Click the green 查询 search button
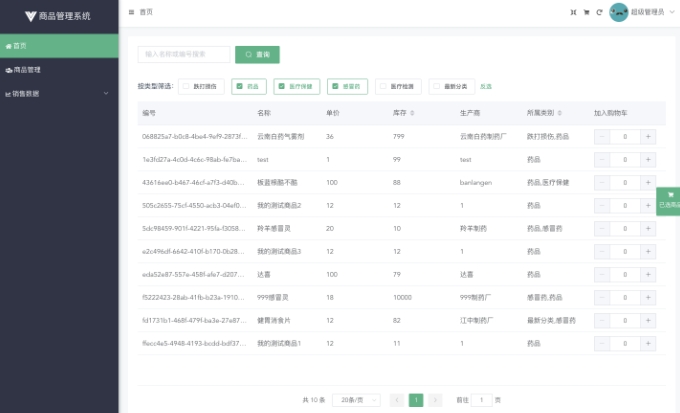The height and width of the screenshot is (413, 680). click(x=257, y=55)
